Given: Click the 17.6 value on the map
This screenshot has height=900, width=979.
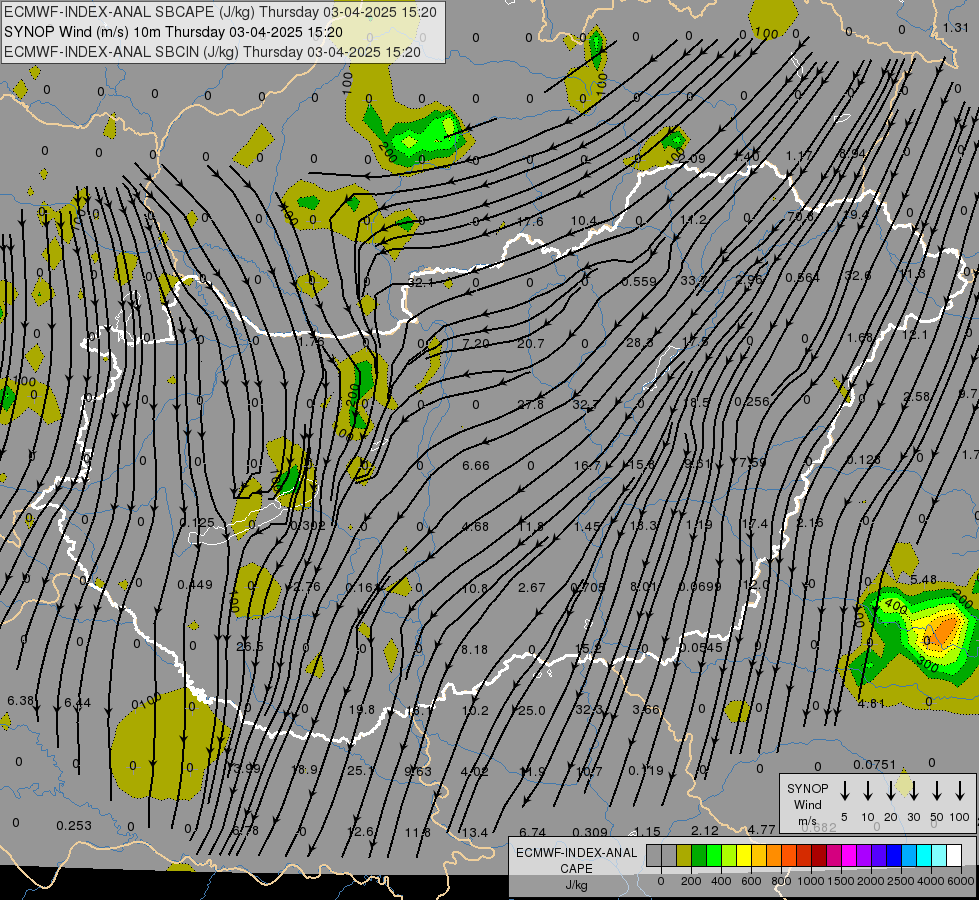Looking at the screenshot, I should 530,222.
